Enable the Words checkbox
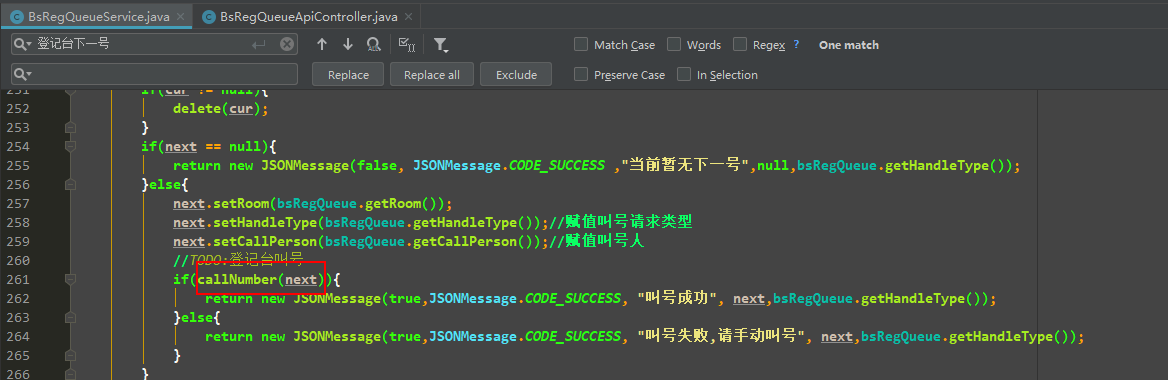Screen dimensions: 1168x380 point(674,45)
